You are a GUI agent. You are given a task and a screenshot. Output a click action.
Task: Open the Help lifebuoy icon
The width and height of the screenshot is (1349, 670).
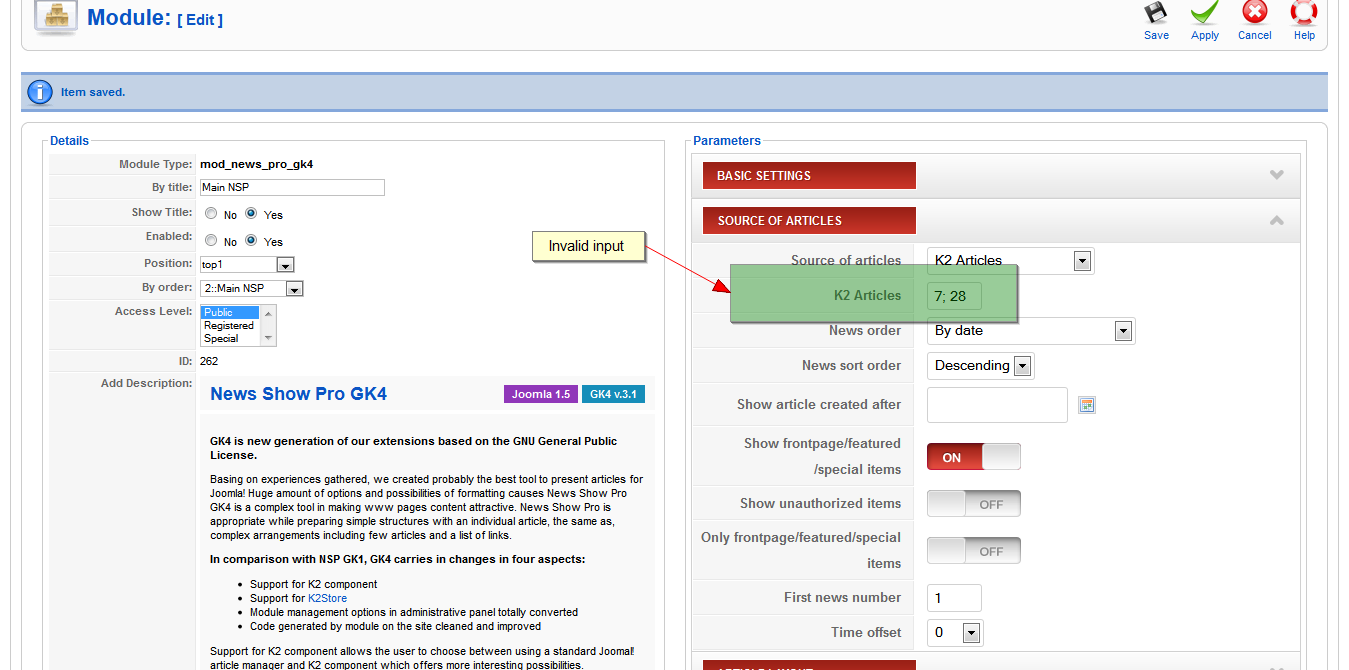tap(1304, 13)
